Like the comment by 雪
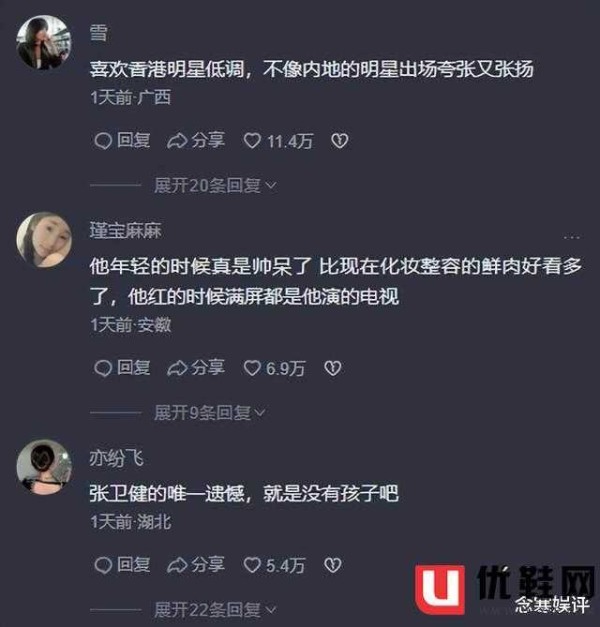This screenshot has height=627, width=600. (x=278, y=141)
